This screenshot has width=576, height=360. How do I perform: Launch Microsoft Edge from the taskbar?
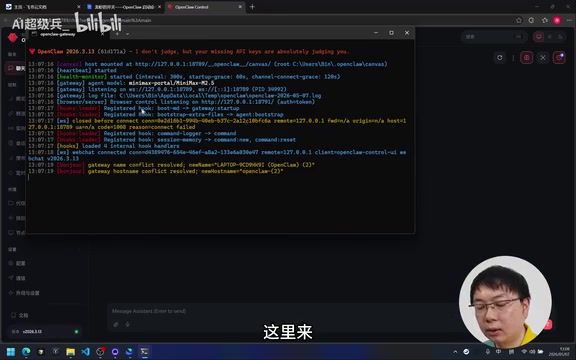click(x=26, y=352)
